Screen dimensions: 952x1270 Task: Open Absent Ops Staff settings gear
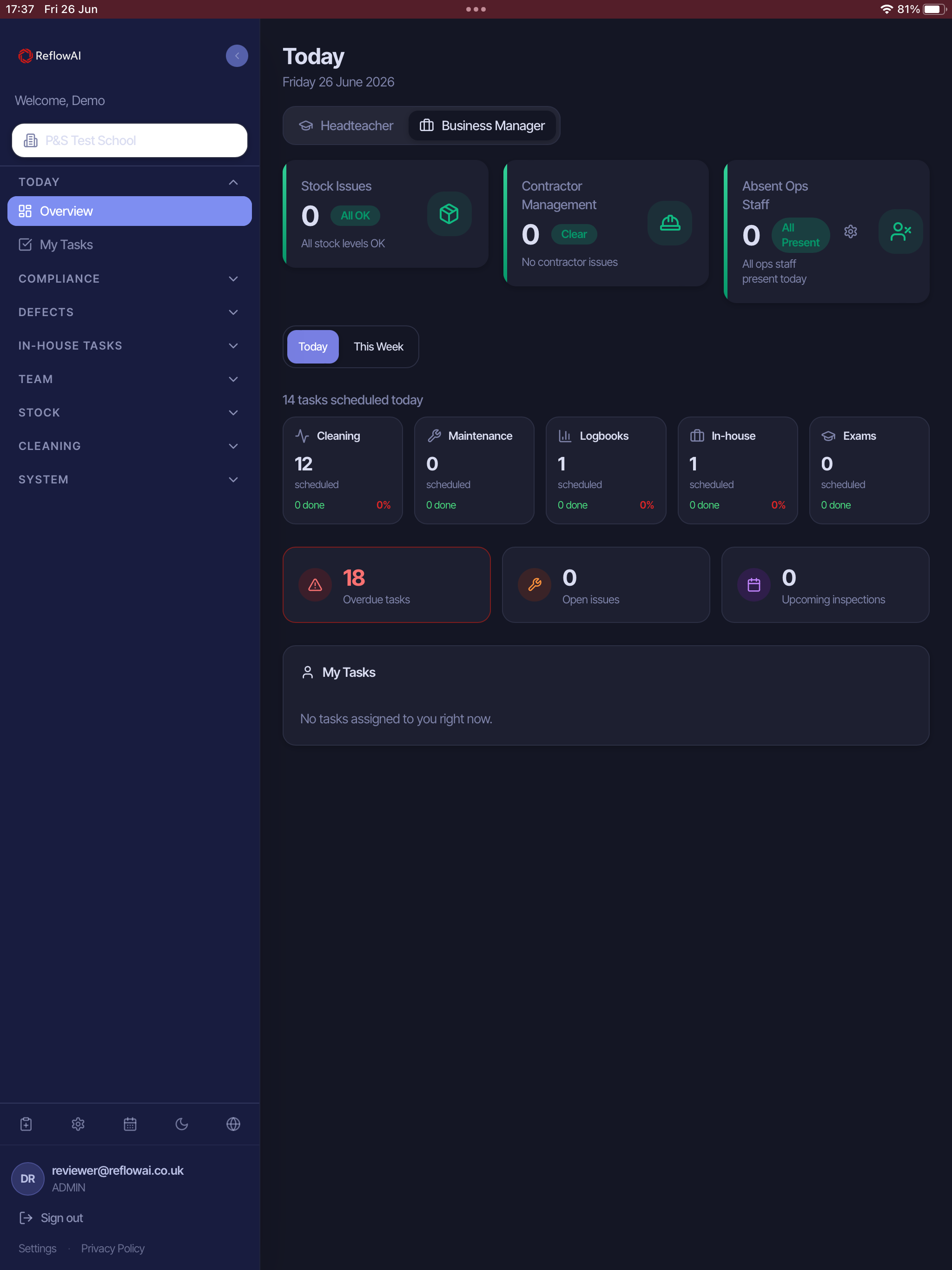(850, 232)
